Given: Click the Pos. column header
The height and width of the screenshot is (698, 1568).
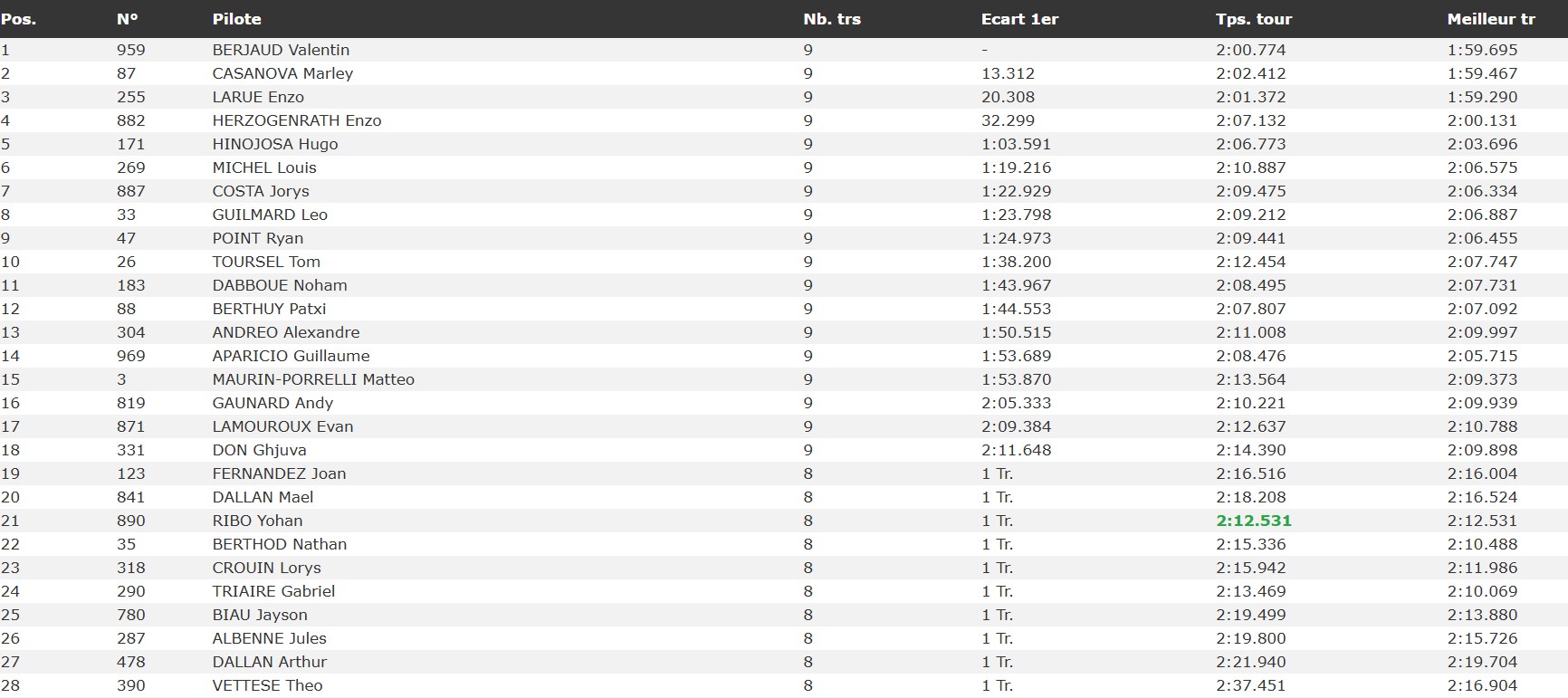Looking at the screenshot, I should (x=19, y=19).
